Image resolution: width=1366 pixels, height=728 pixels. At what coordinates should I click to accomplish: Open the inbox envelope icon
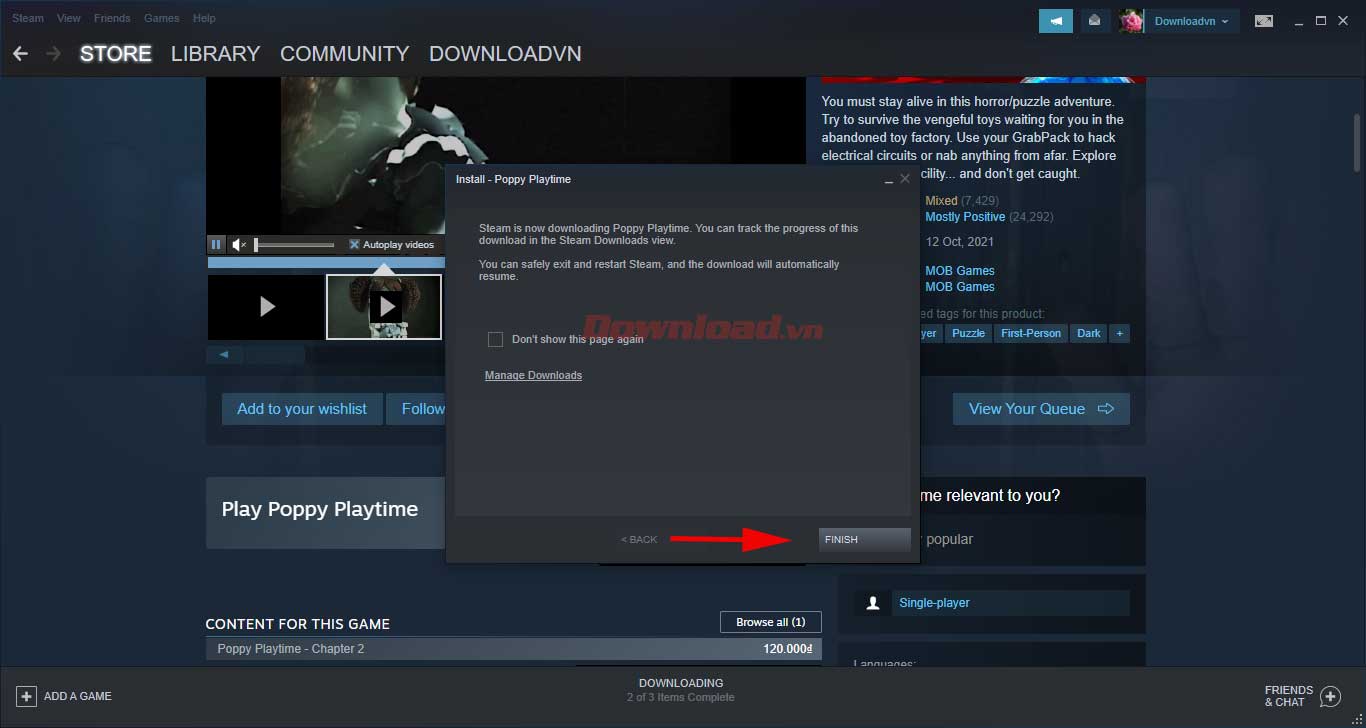tap(1095, 21)
